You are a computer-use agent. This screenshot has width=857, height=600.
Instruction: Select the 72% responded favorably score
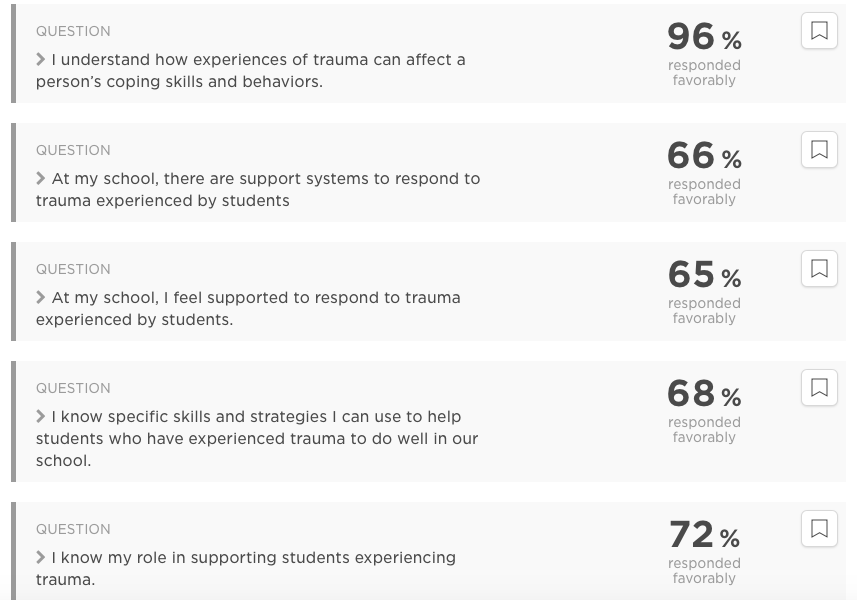704,551
